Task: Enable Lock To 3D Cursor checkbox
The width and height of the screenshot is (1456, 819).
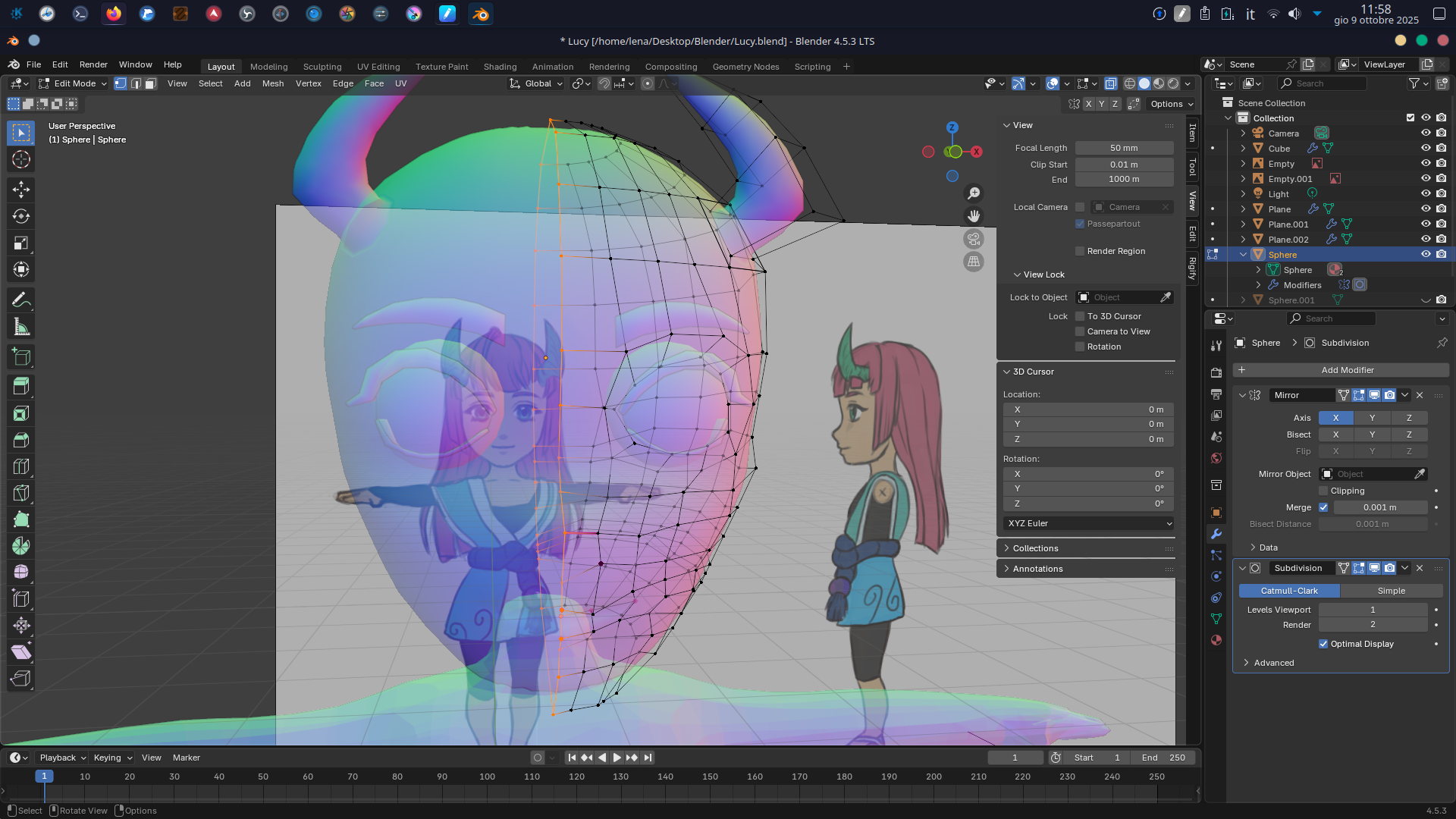Action: [x=1080, y=316]
